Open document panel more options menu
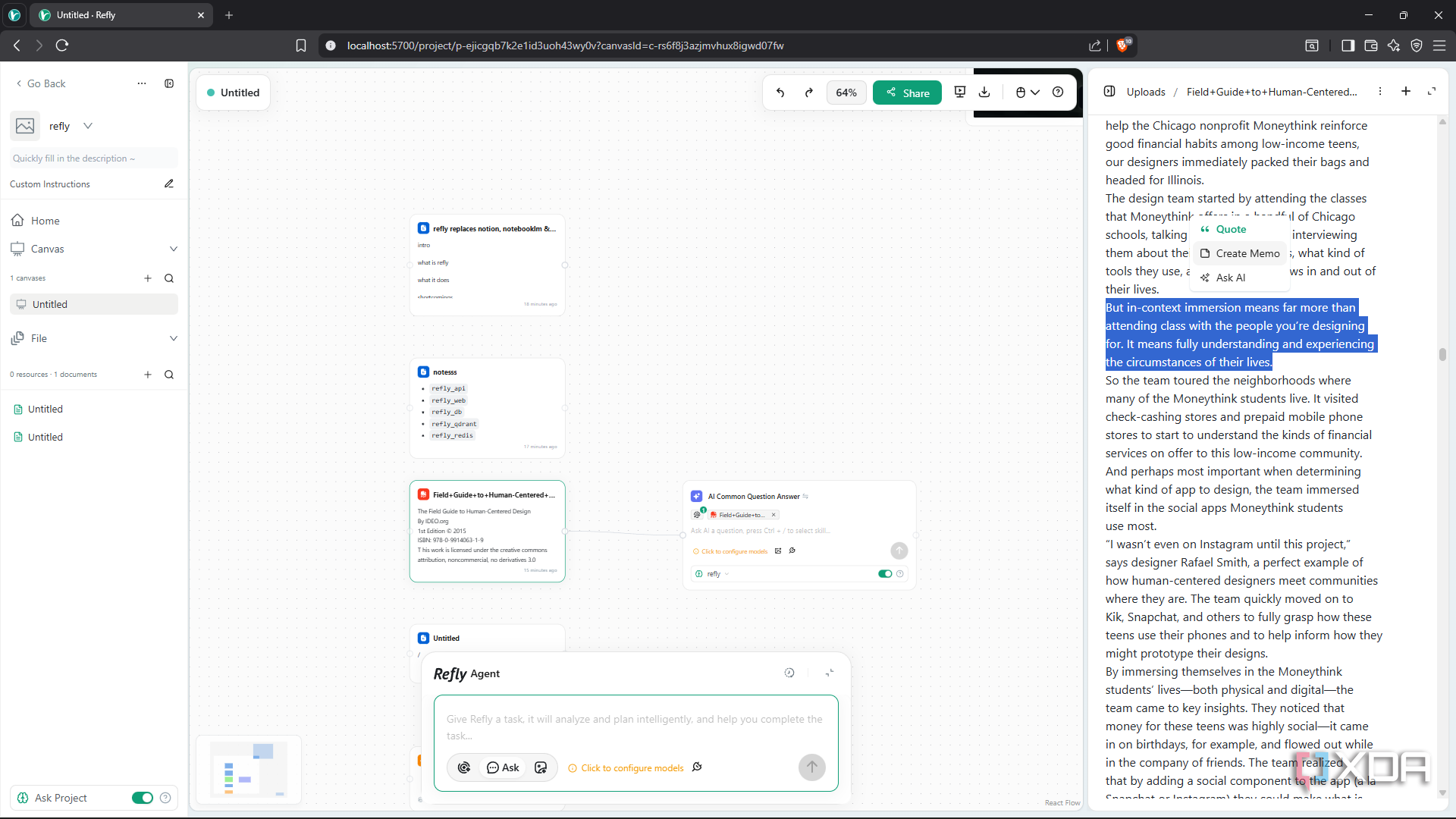 [1380, 91]
